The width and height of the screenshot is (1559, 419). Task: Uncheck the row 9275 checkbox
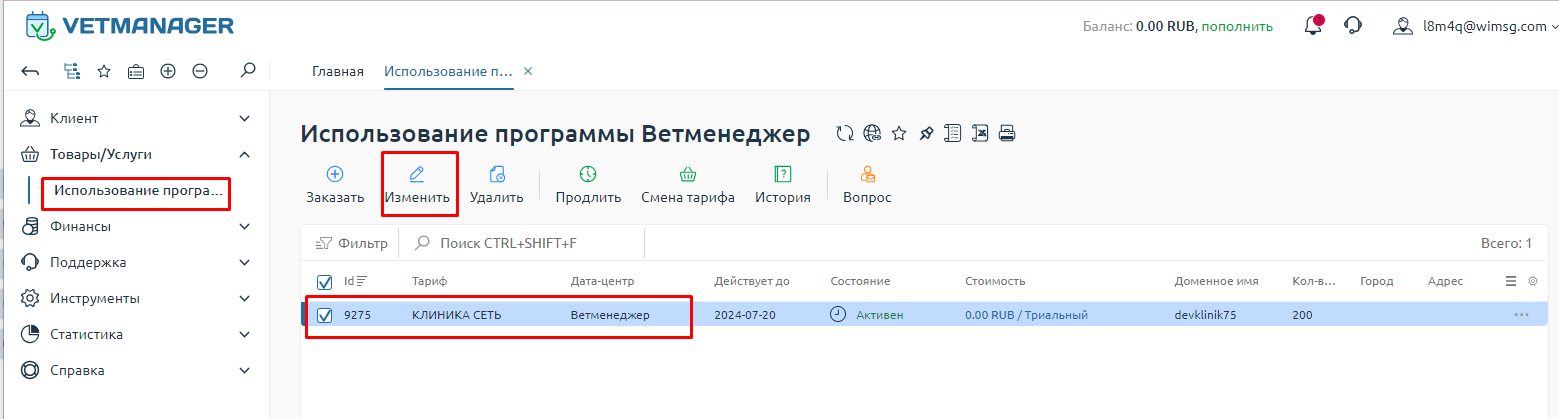click(x=325, y=315)
